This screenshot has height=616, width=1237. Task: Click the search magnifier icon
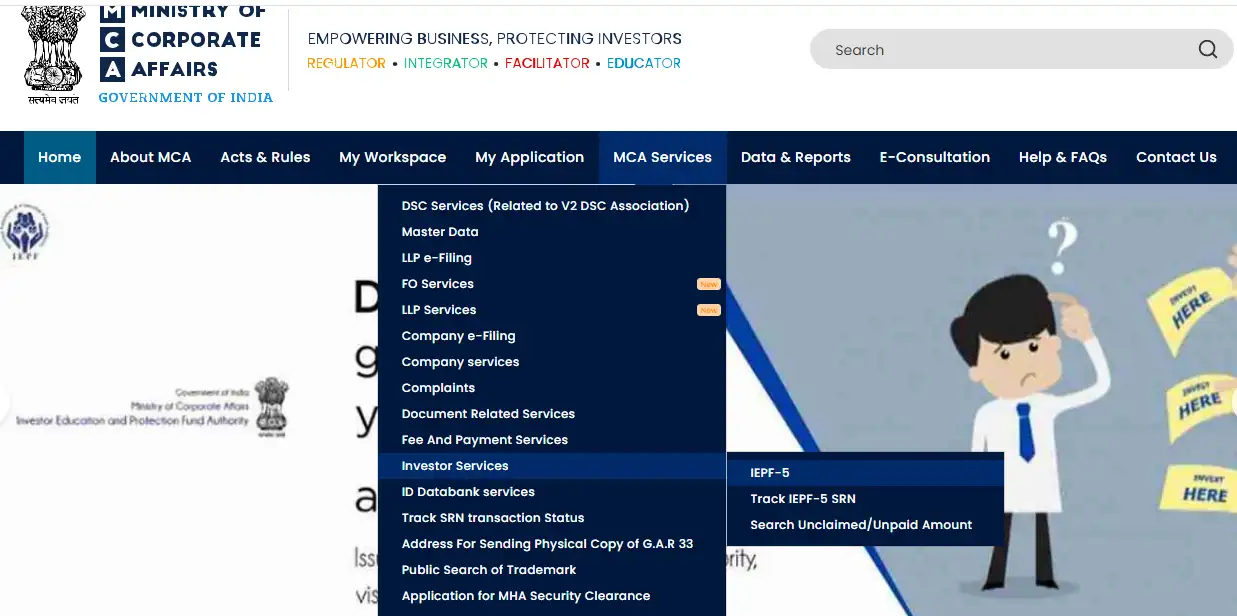pyautogui.click(x=1207, y=48)
